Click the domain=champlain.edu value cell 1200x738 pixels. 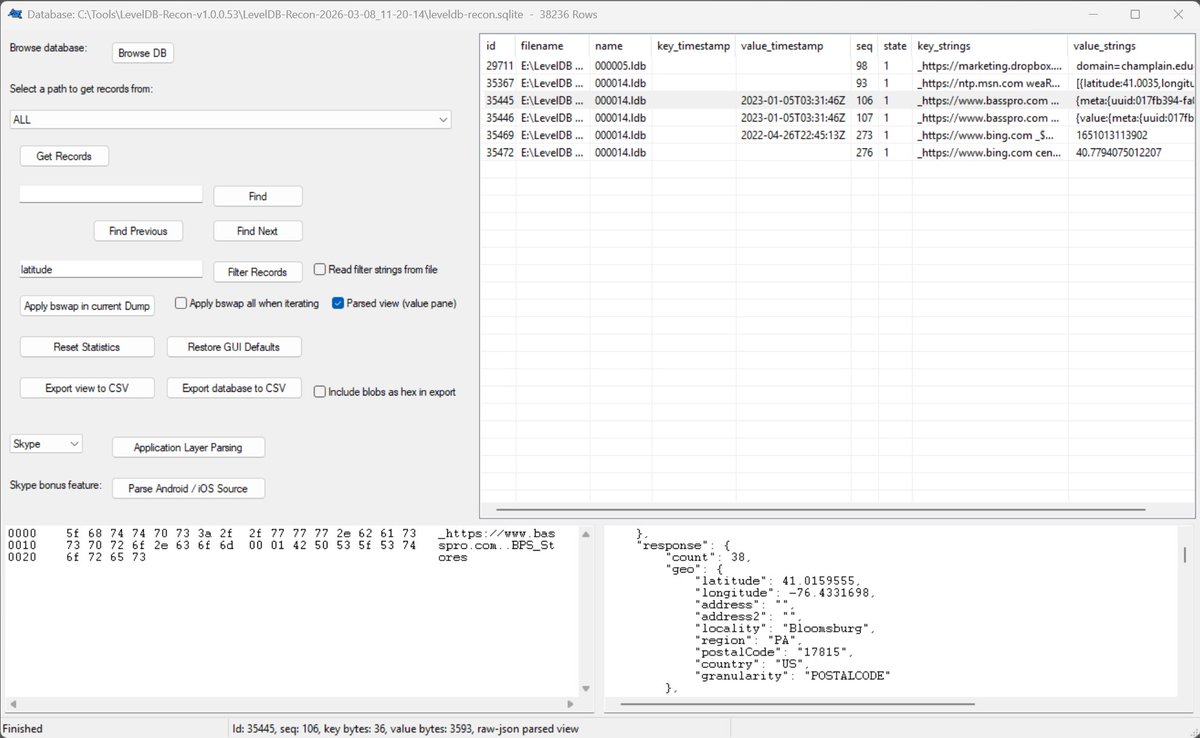(1132, 65)
